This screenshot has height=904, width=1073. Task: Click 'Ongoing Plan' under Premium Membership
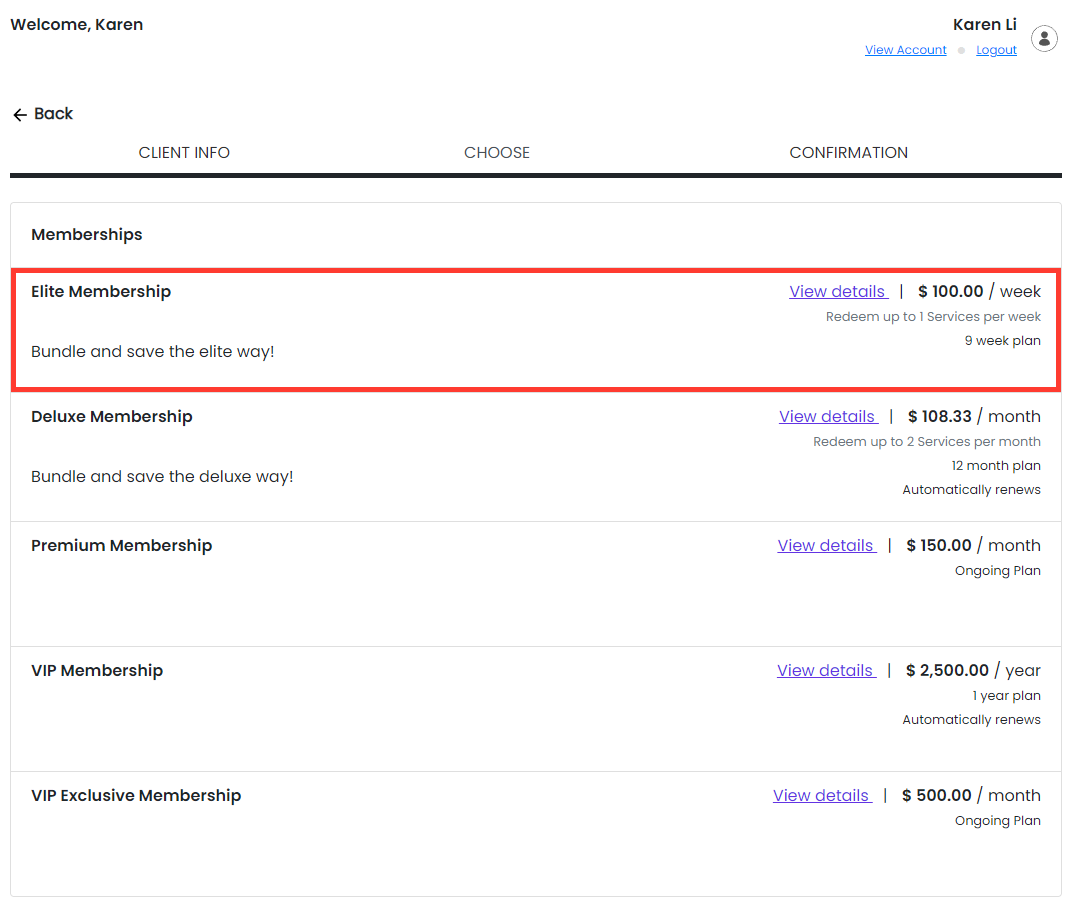coord(998,571)
